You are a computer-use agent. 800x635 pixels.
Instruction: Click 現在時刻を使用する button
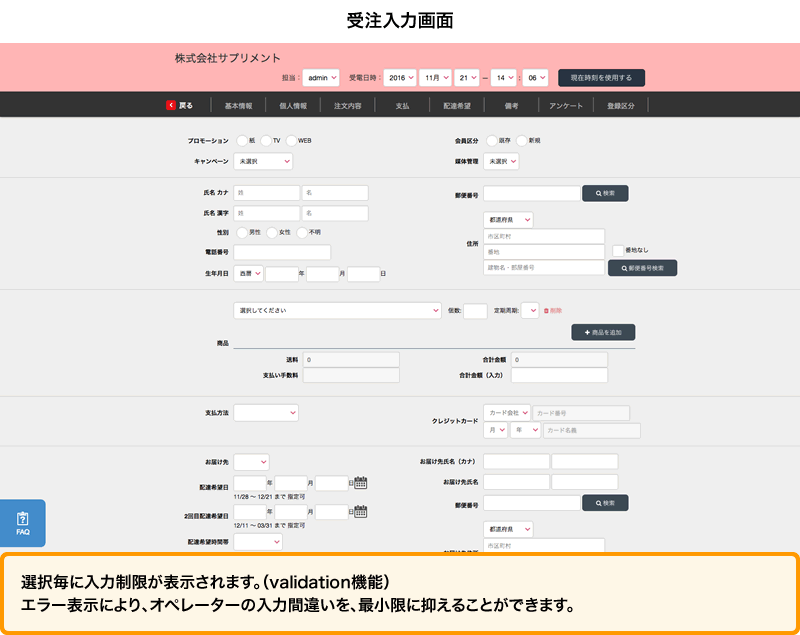pyautogui.click(x=601, y=77)
